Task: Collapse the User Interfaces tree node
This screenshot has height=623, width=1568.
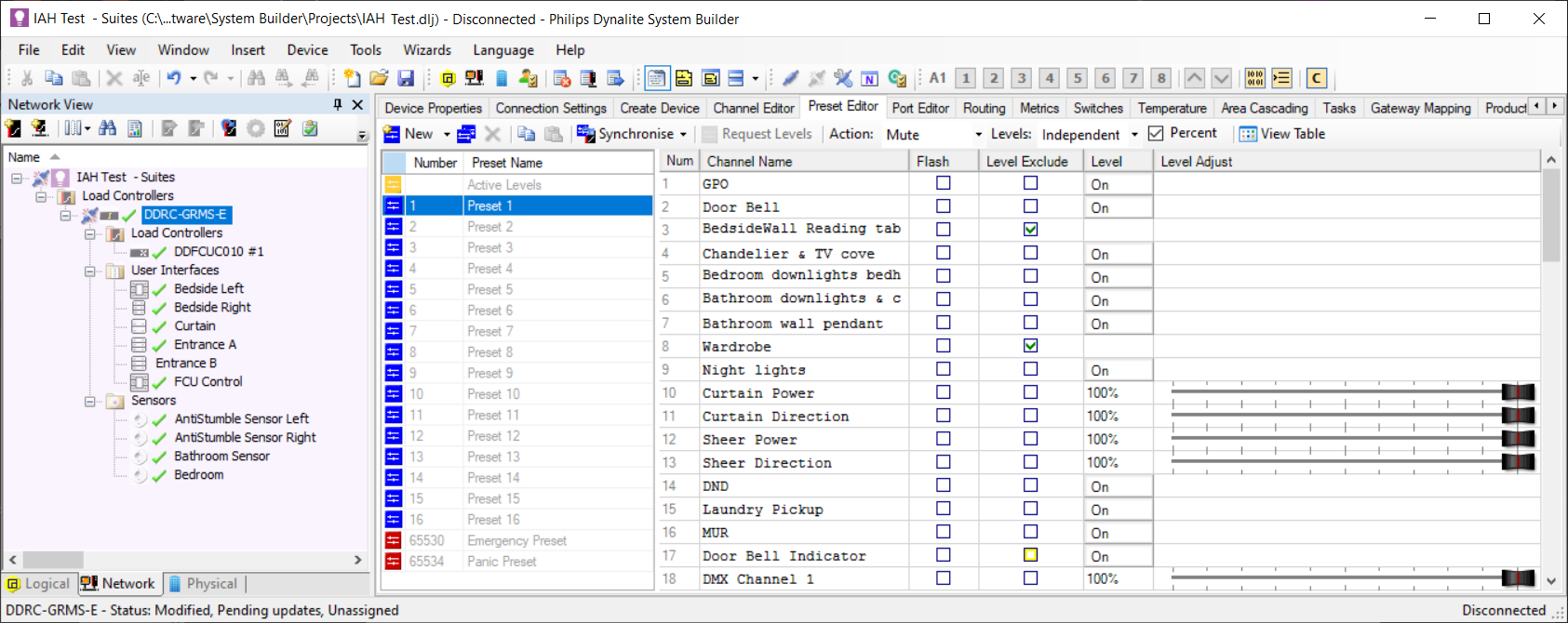Action: (x=90, y=271)
